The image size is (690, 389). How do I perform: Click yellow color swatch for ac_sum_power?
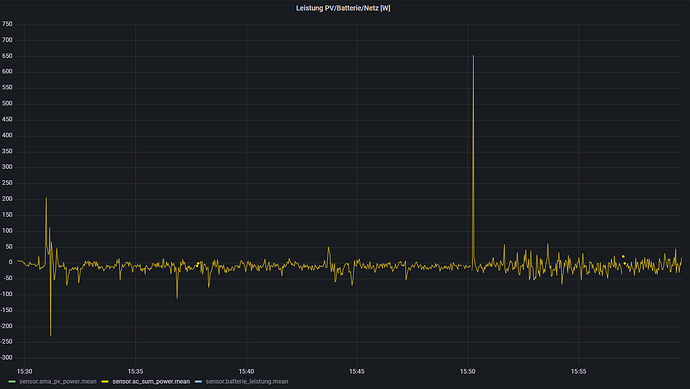click(x=105, y=382)
